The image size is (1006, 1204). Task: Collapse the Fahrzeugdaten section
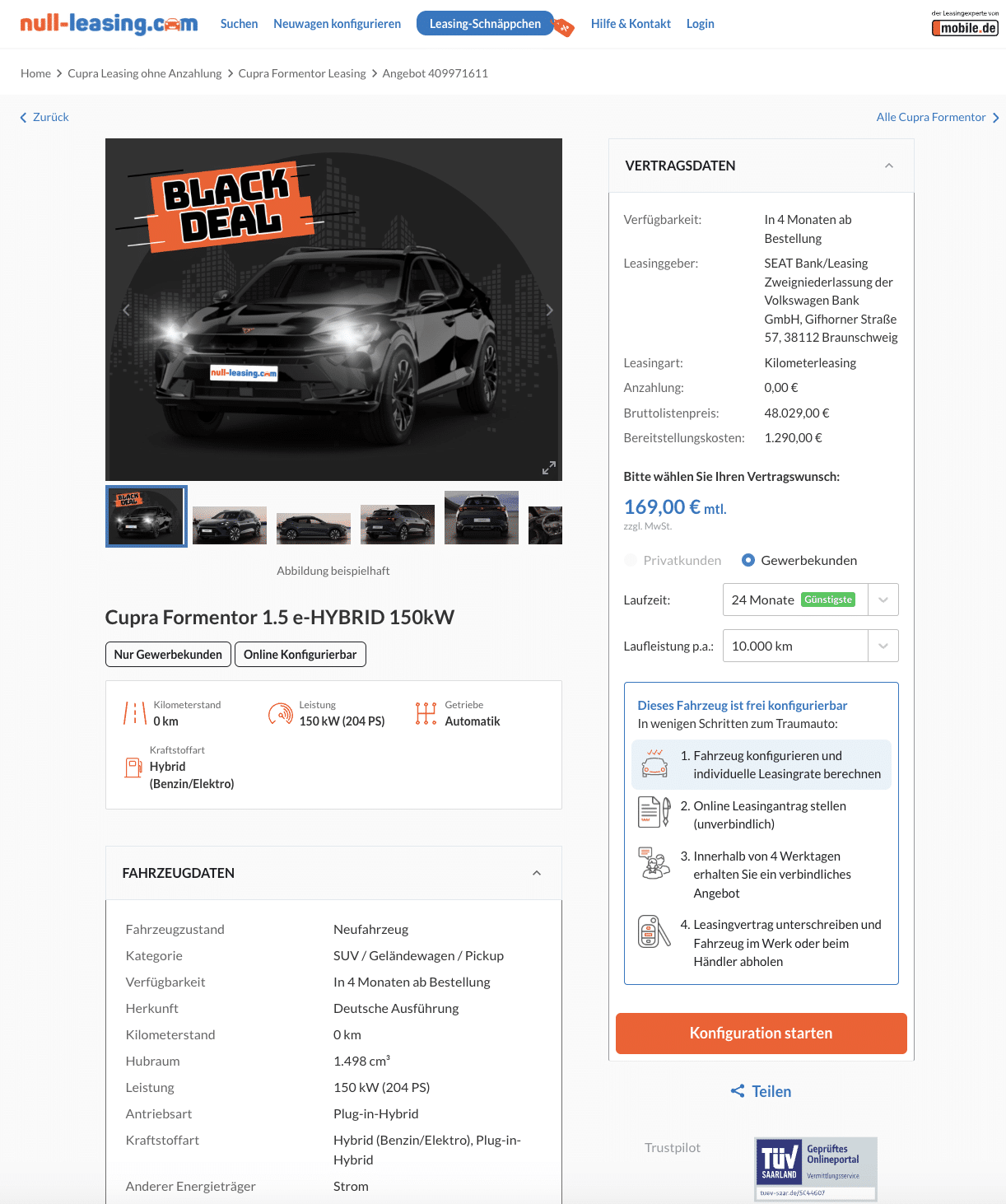(x=537, y=873)
